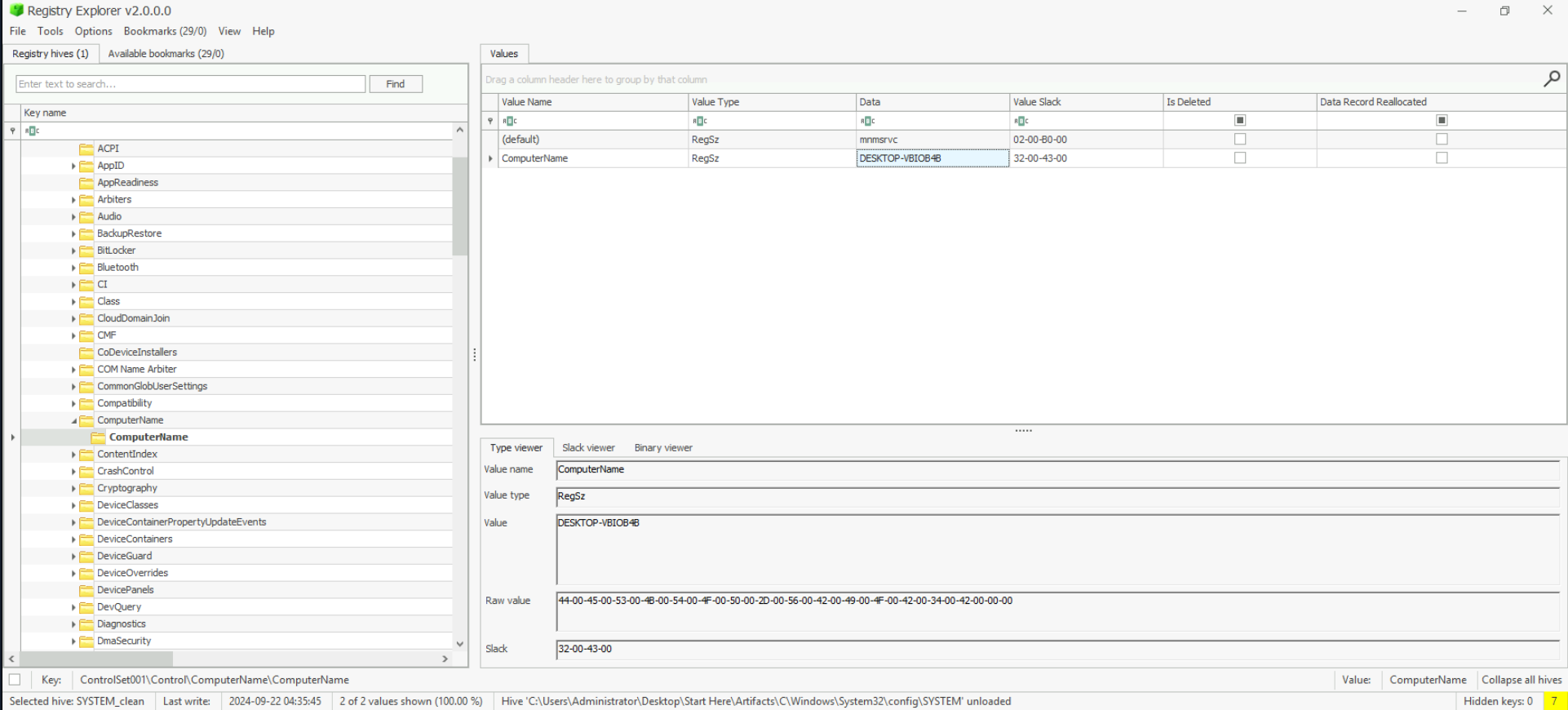The height and width of the screenshot is (710, 1568).
Task: Switch to Available bookmarks tab
Action: [166, 54]
